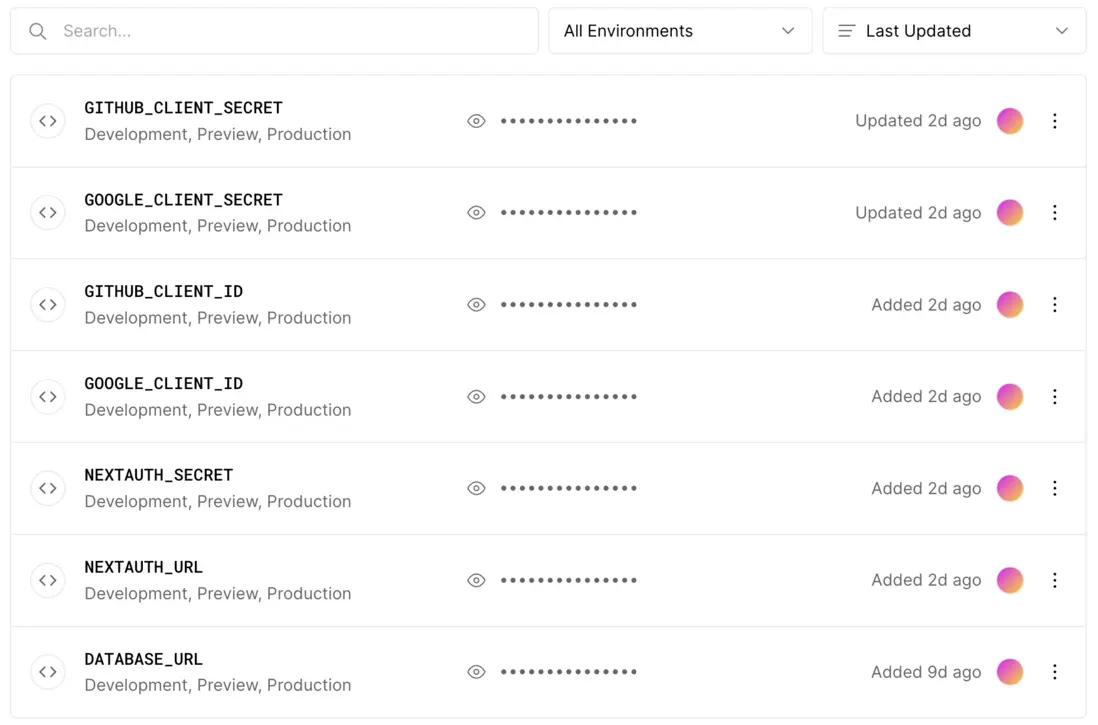Viewport: 1098px width, 725px height.
Task: Click the code icon beside GOOGLE_CLIENT_ID
Action: tap(48, 397)
